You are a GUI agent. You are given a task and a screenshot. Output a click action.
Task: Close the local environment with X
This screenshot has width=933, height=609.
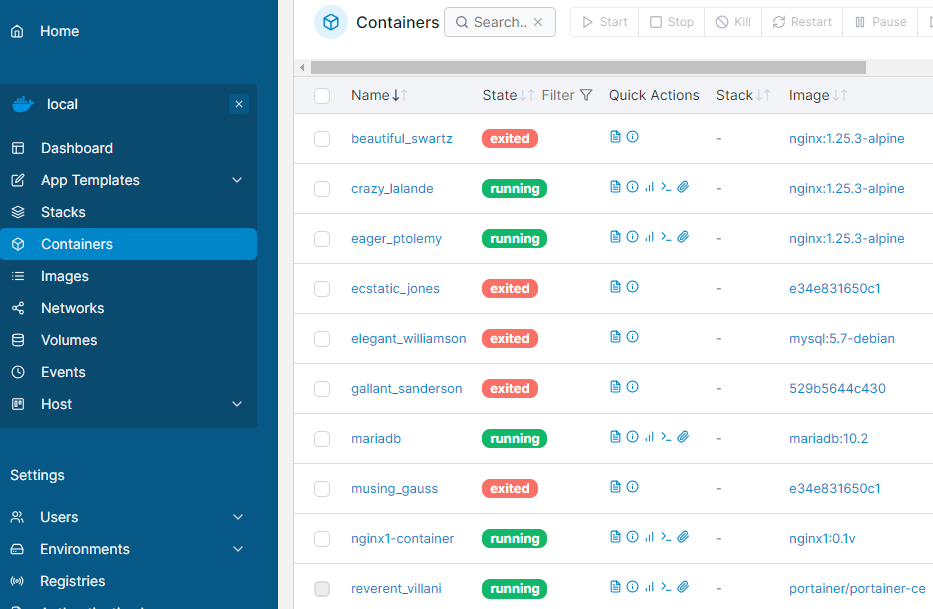point(239,104)
